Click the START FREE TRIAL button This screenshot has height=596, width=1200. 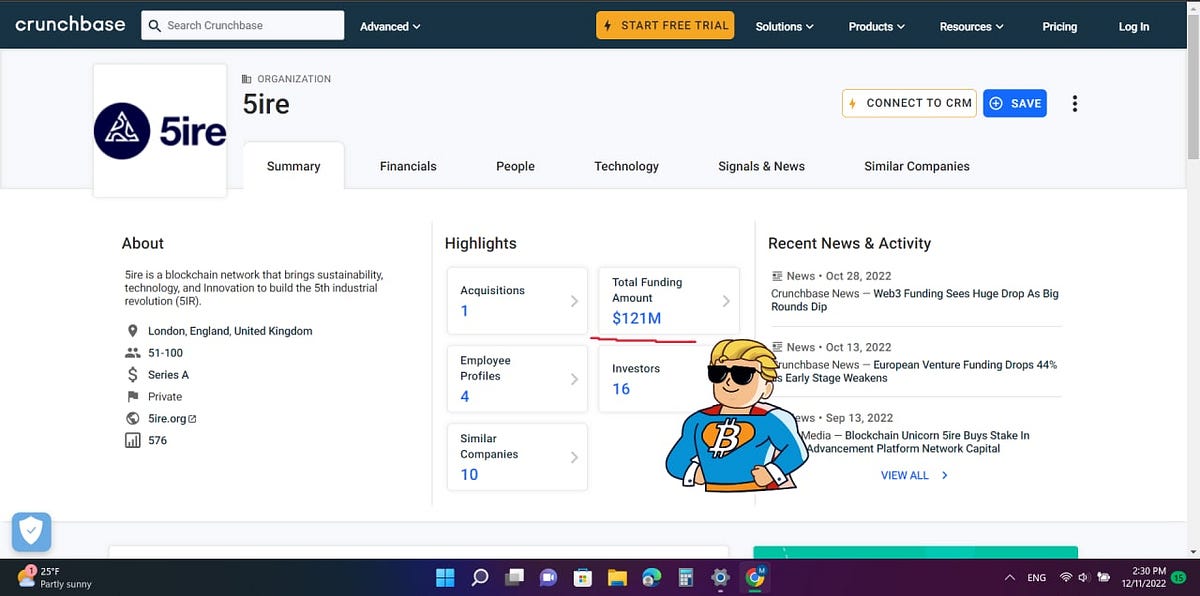coord(665,26)
